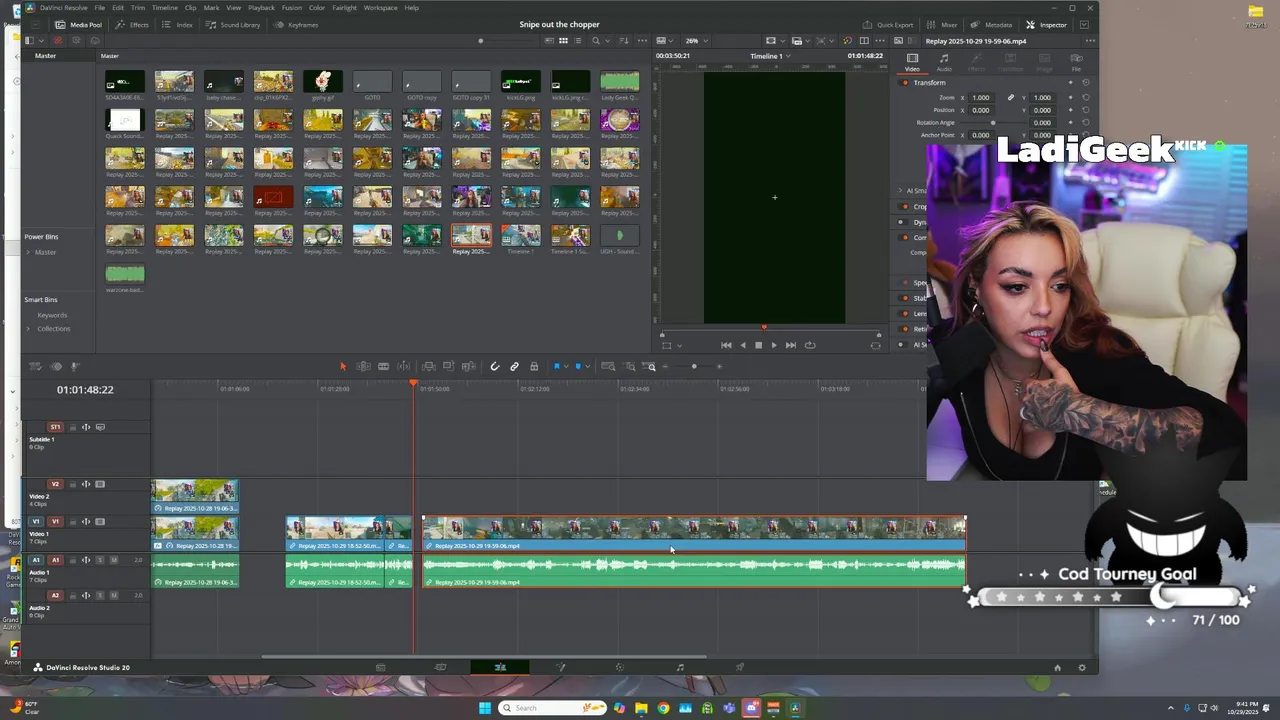This screenshot has height=720, width=1280.
Task: Reset the Transform section
Action: pos(1086,83)
